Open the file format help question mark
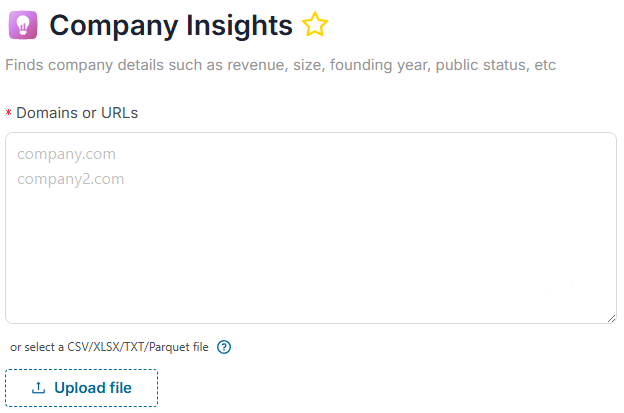624x413 pixels. point(224,348)
